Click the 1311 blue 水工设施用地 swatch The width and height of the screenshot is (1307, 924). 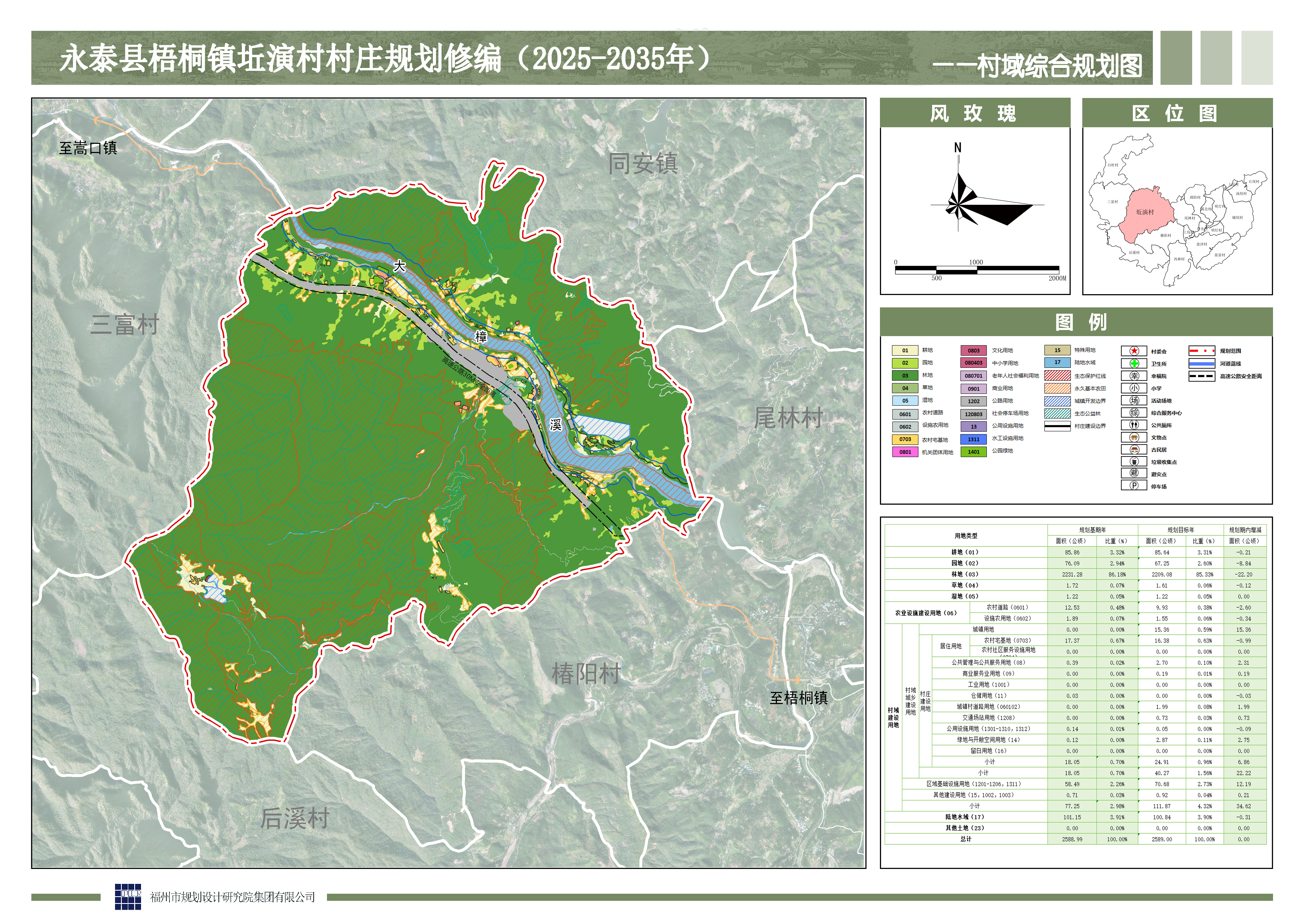[973, 439]
